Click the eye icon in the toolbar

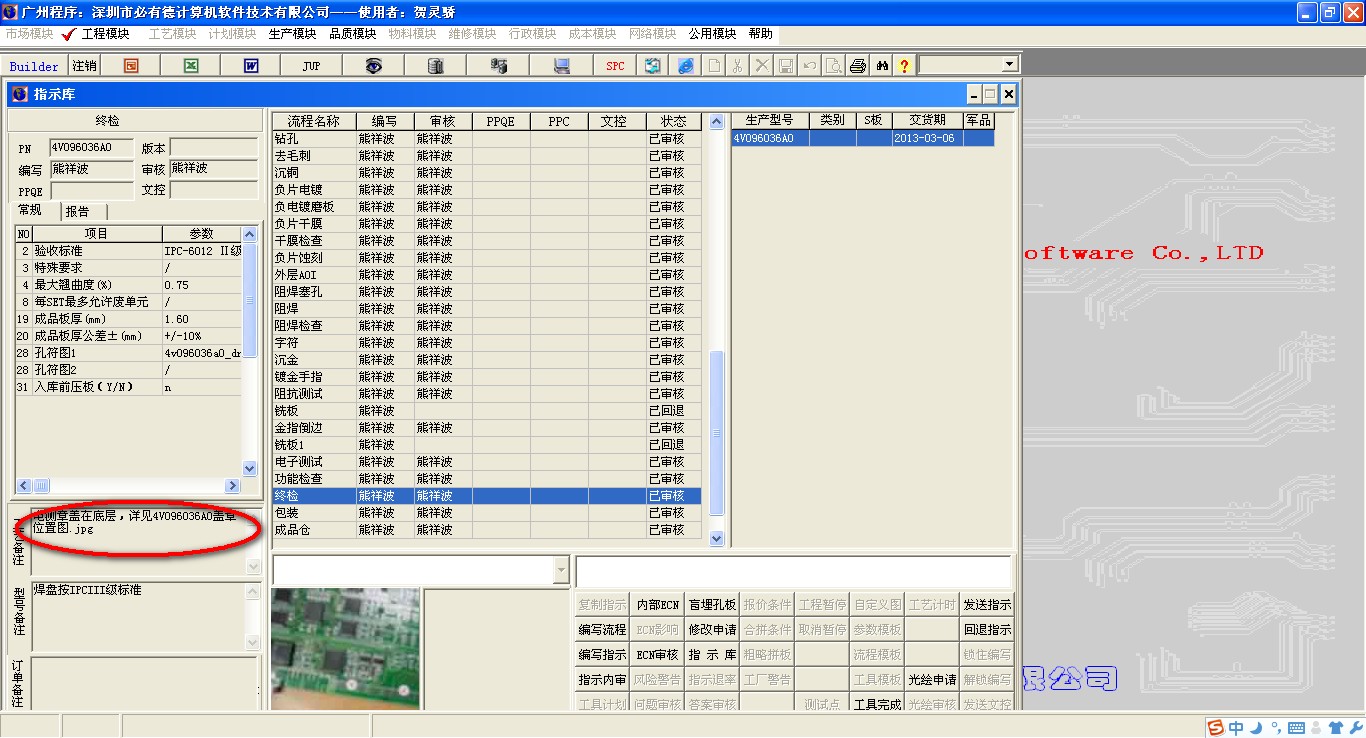point(373,65)
